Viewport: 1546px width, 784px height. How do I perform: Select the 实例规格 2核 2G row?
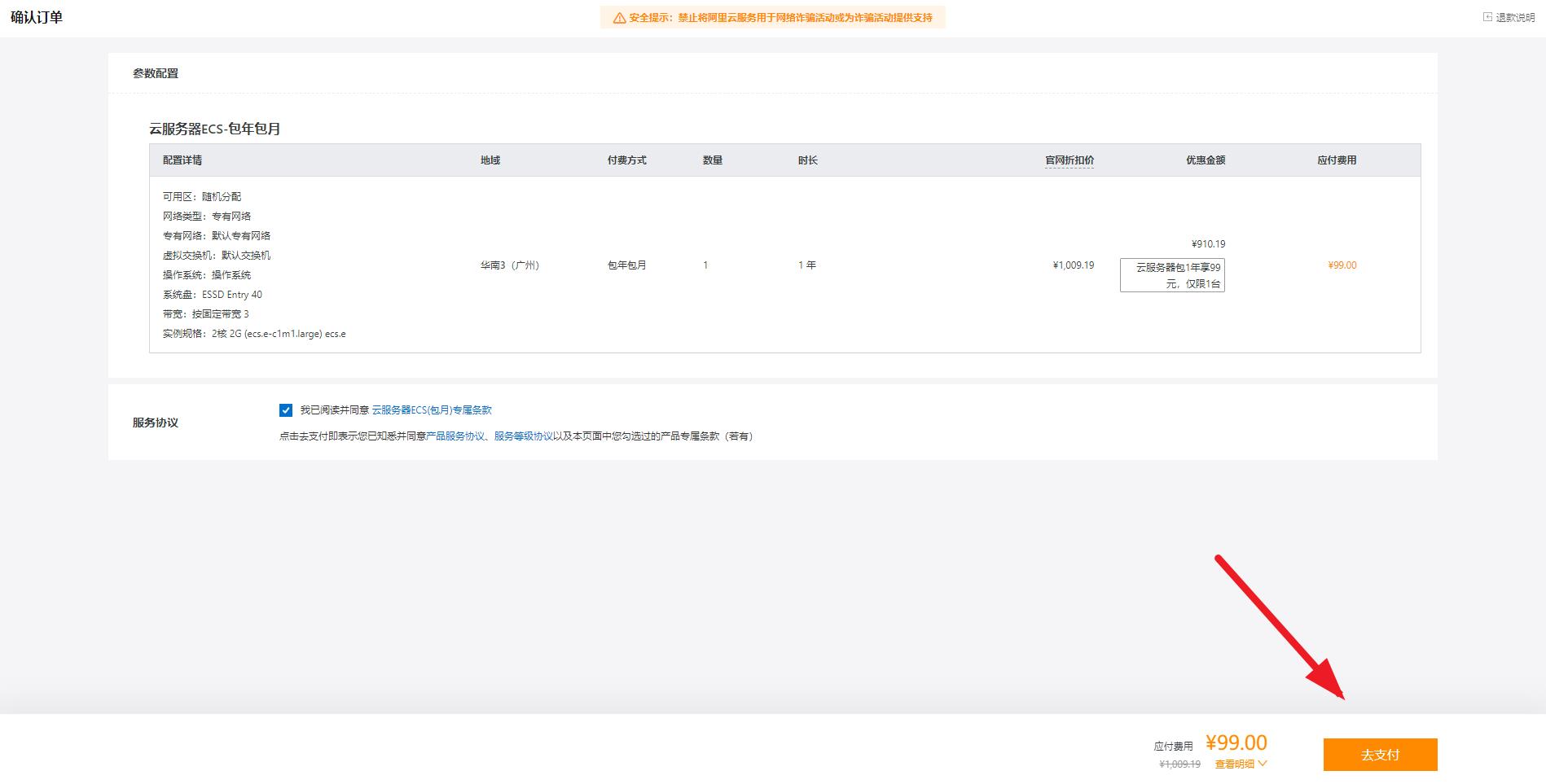tap(254, 334)
